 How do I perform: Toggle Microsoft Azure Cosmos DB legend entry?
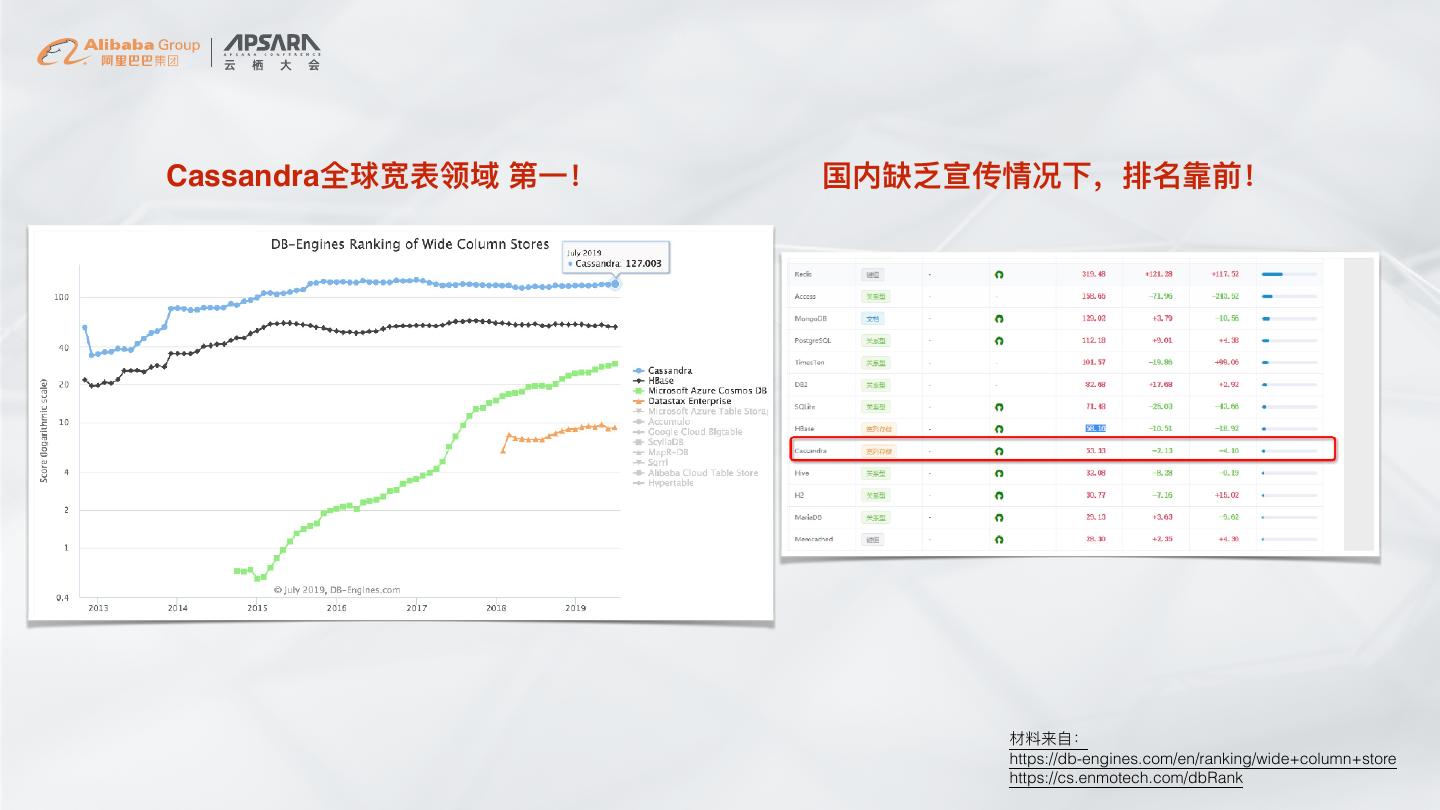pos(701,390)
